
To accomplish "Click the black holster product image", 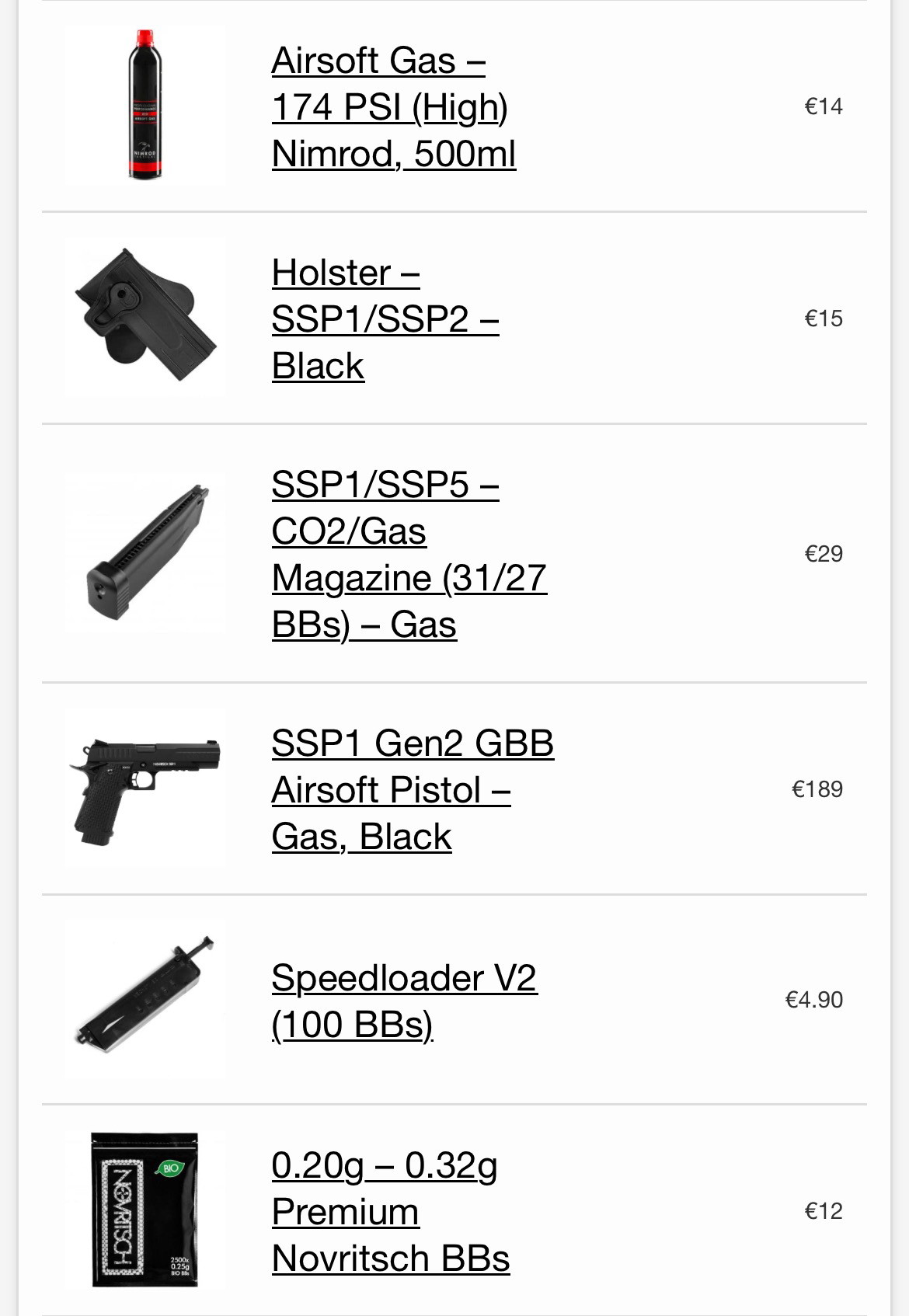I will pos(145,316).
